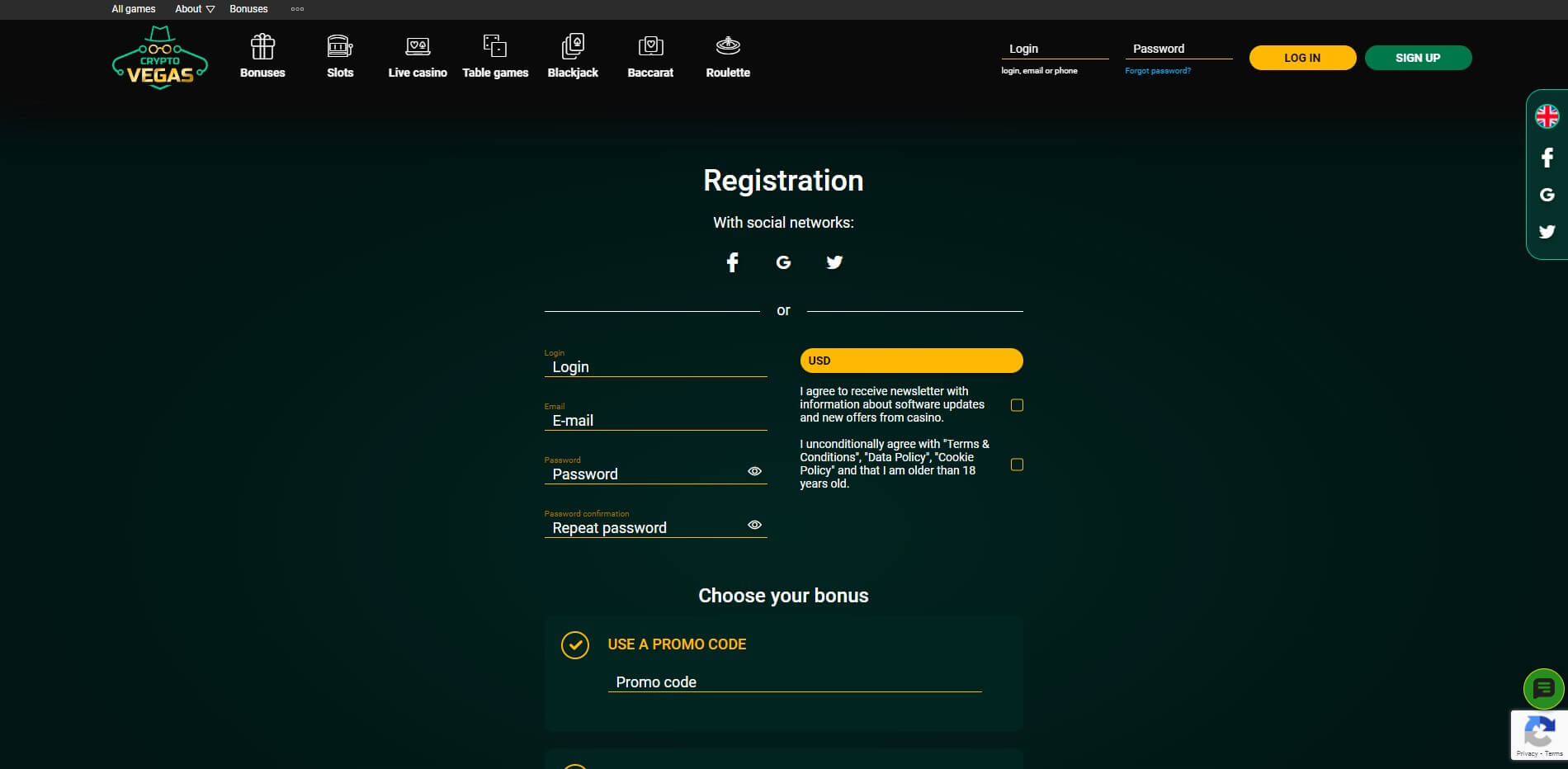This screenshot has height=769, width=1568.
Task: Click Google icon in side panel
Action: (1547, 195)
